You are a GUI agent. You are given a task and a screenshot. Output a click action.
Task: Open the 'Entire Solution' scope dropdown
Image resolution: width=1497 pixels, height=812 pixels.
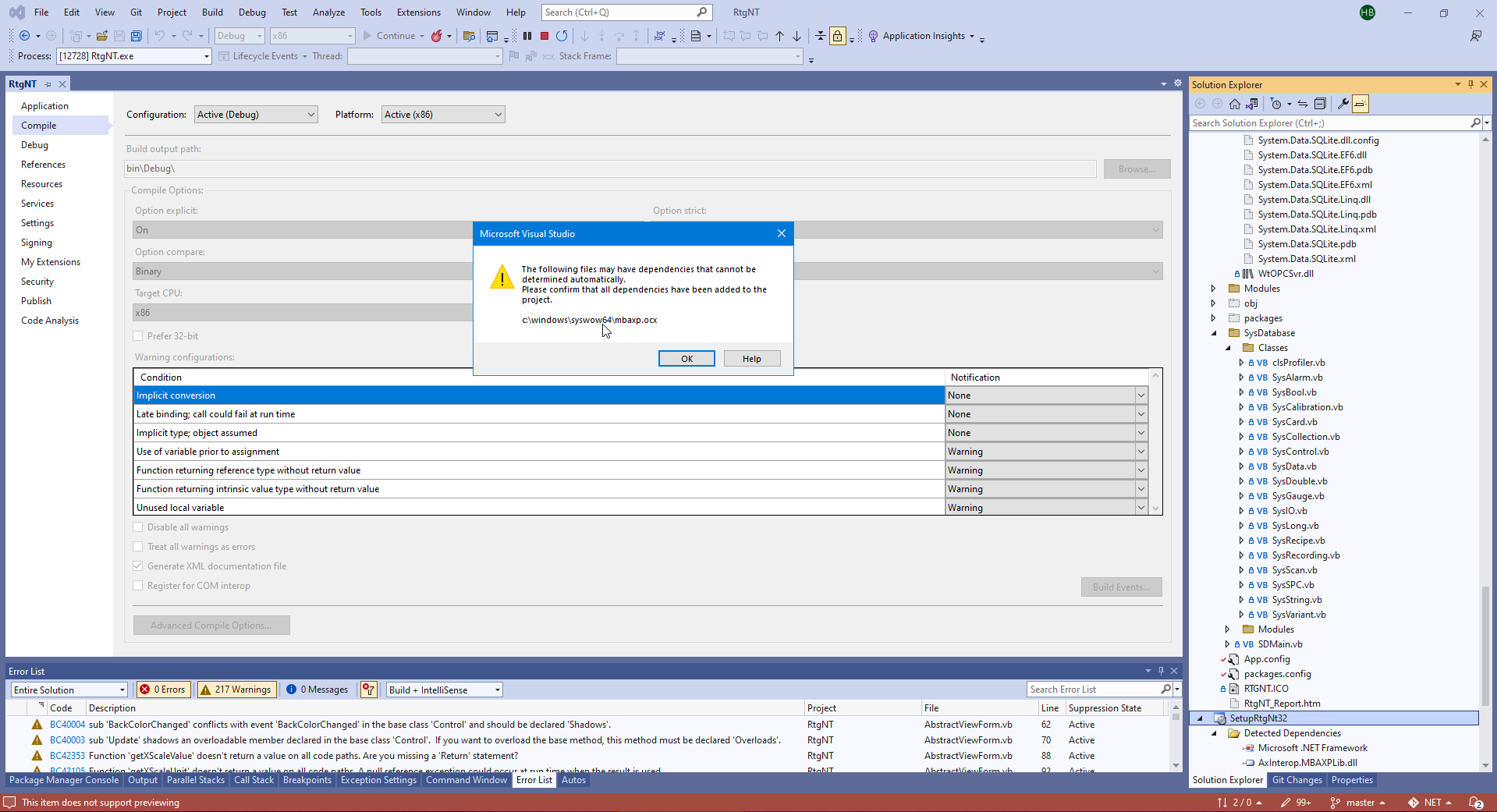point(69,690)
